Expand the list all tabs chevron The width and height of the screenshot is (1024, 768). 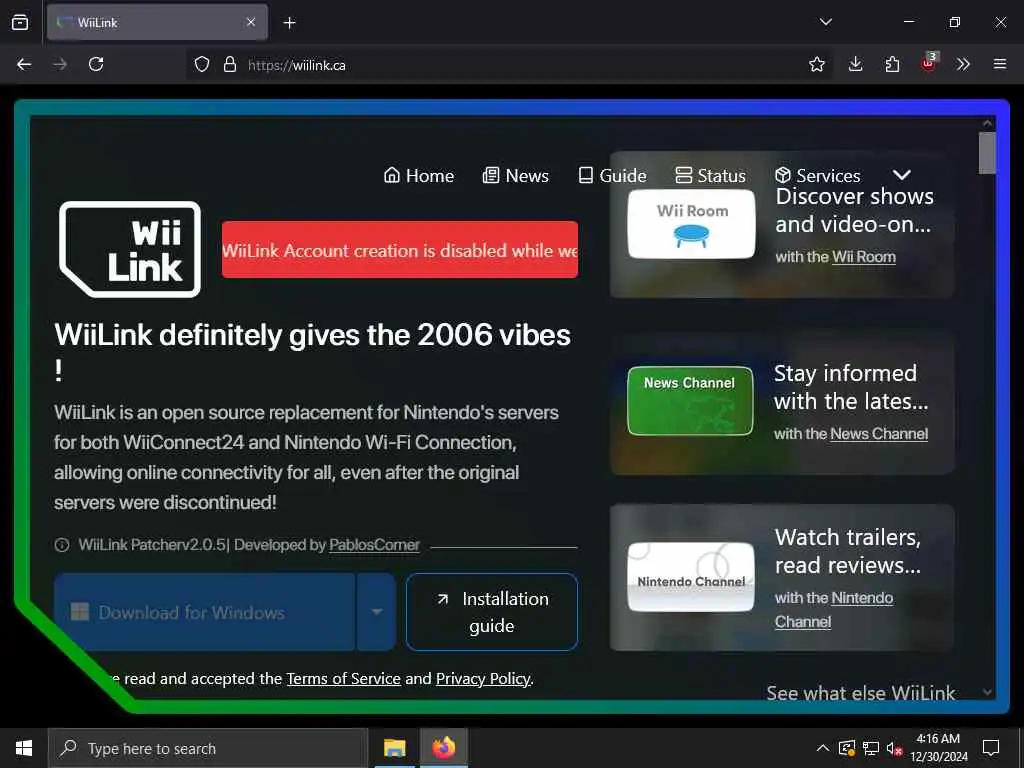tap(825, 22)
